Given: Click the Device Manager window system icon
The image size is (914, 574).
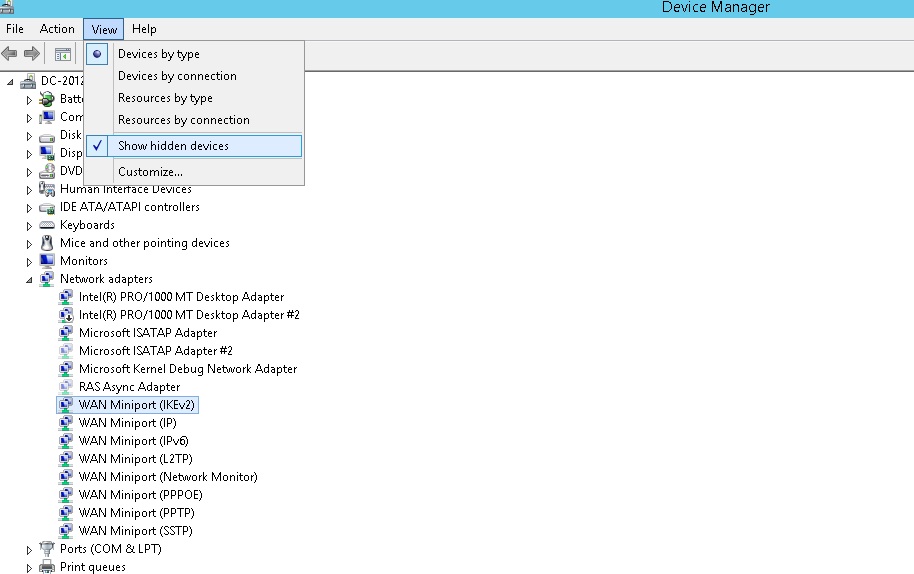Looking at the screenshot, I should pyautogui.click(x=7, y=7).
